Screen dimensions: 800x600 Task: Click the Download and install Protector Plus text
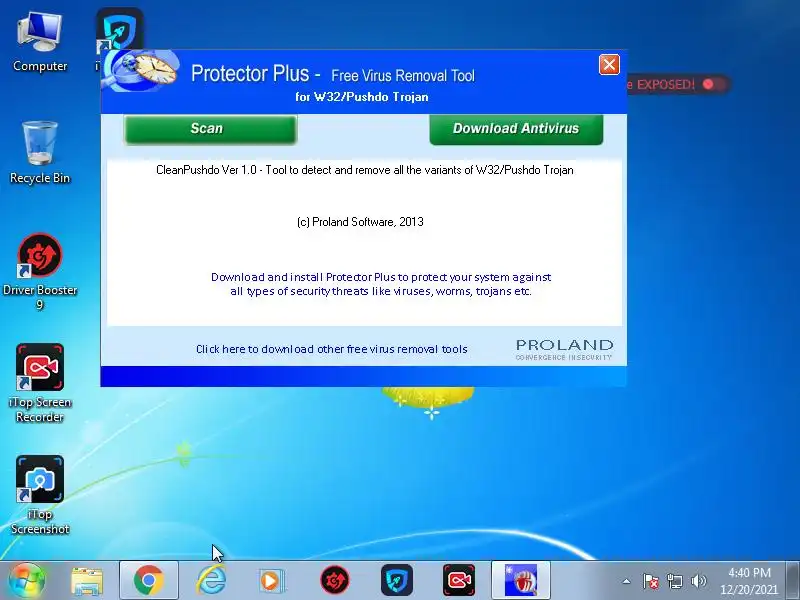coord(381,284)
